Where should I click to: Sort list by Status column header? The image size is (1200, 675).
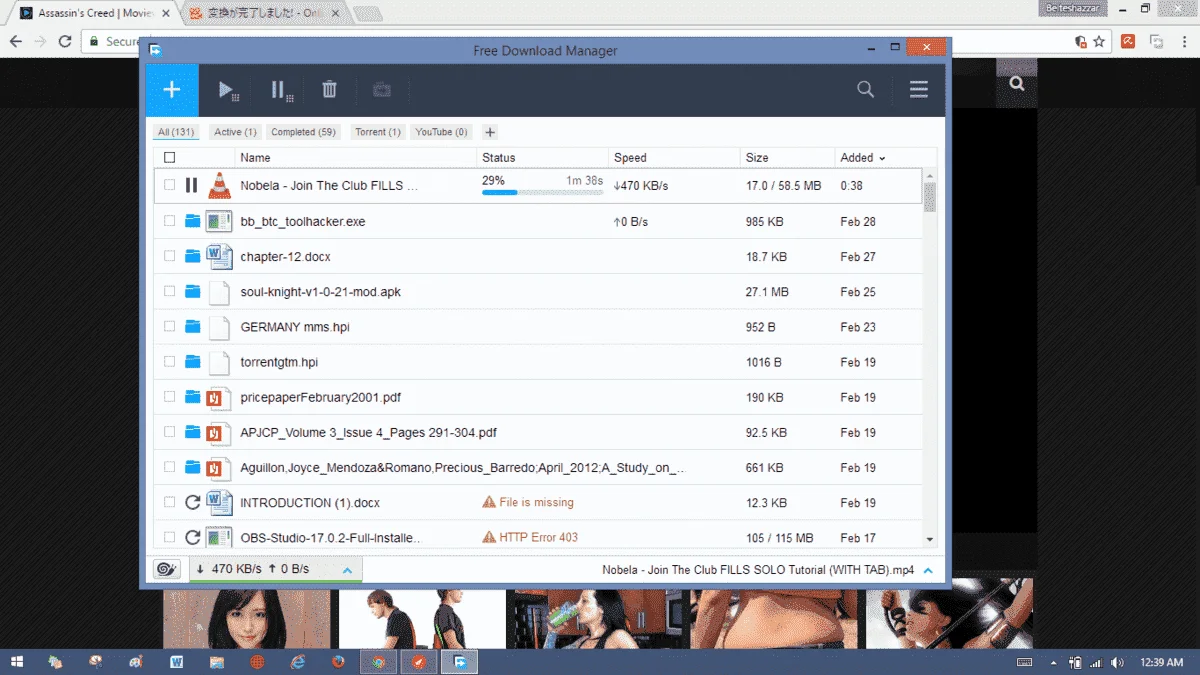[499, 158]
